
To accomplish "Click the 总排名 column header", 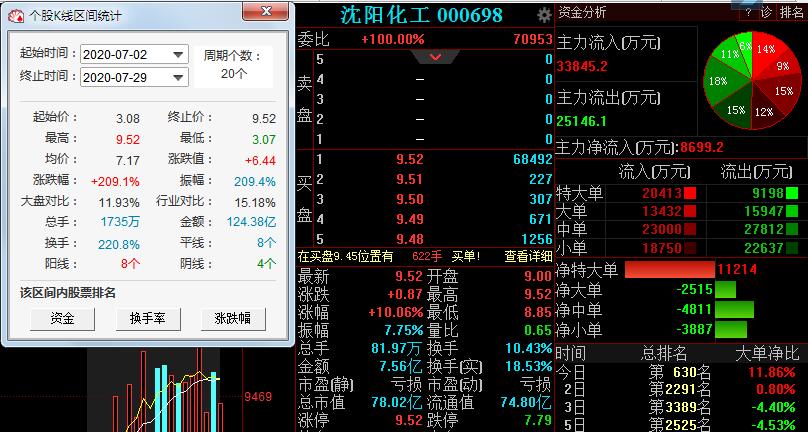I will pyautogui.click(x=664, y=353).
